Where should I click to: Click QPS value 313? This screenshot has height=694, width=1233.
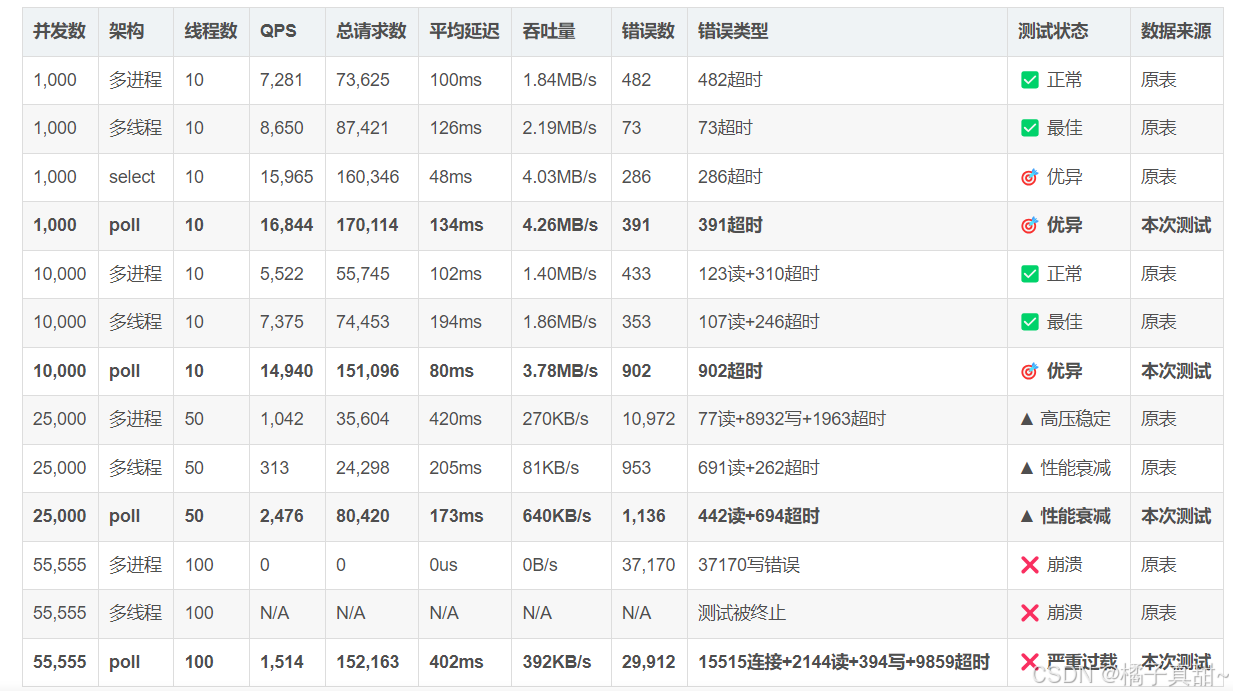point(274,468)
